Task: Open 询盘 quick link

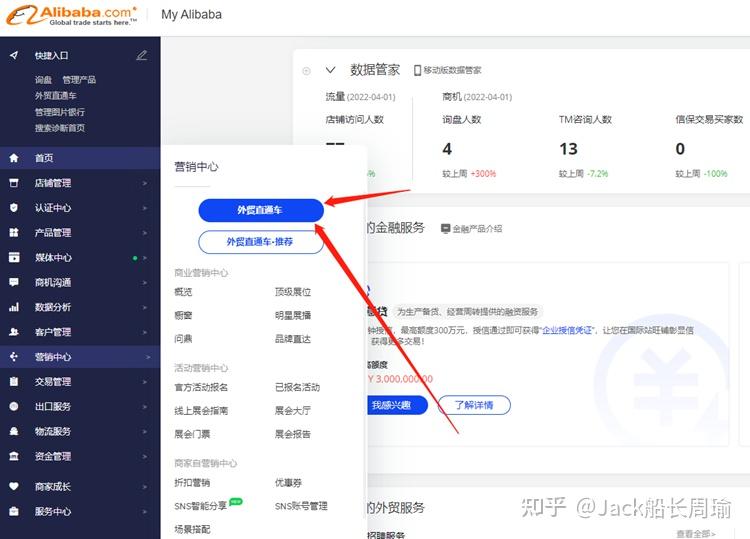Action: tap(43, 79)
